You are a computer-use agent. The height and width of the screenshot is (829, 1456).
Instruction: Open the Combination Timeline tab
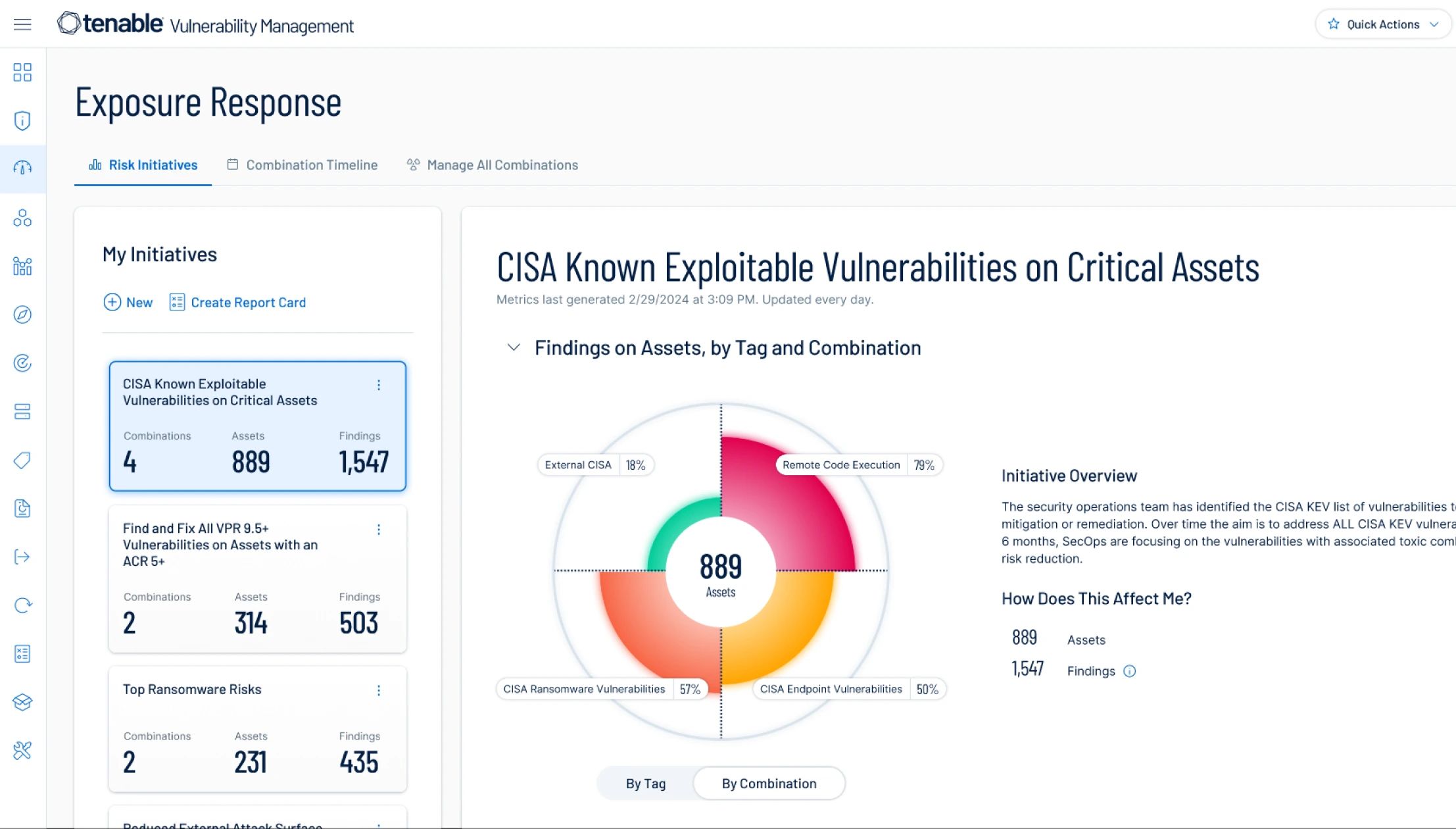click(302, 165)
